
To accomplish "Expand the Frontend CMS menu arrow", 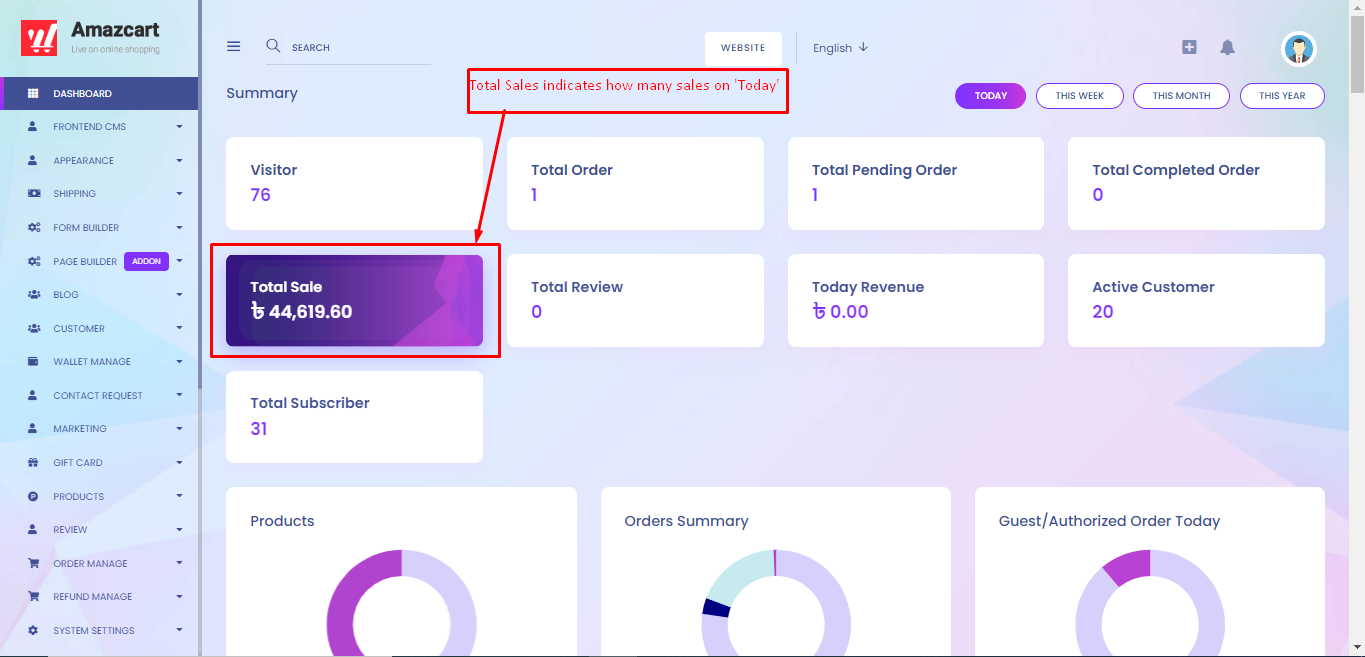I will click(x=179, y=127).
